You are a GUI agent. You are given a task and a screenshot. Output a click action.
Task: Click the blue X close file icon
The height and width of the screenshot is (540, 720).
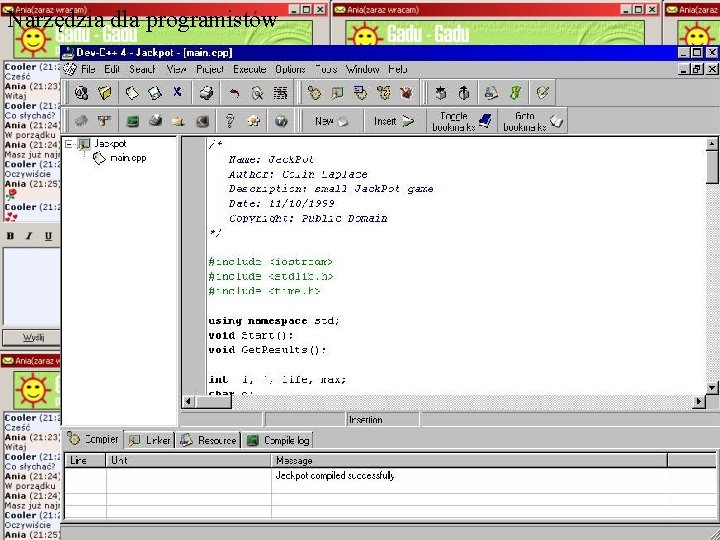coord(177,92)
